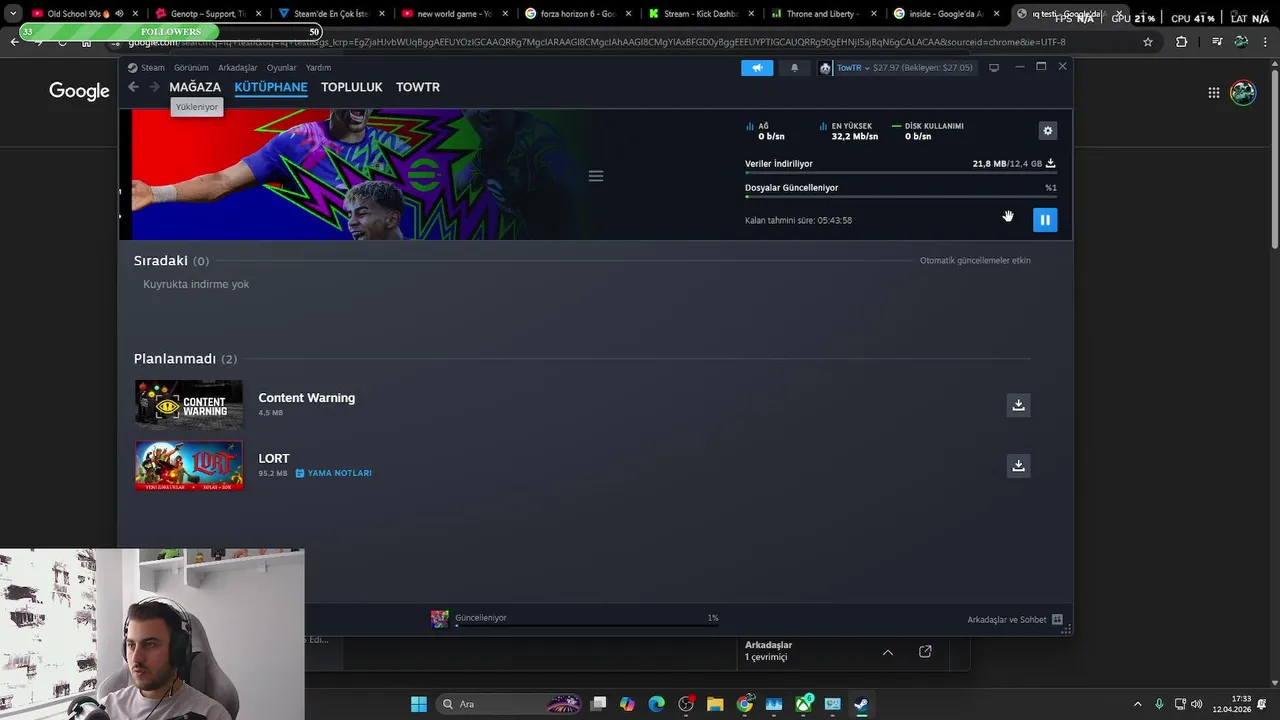Open download settings gear icon
The width and height of the screenshot is (1280, 720).
click(x=1047, y=131)
